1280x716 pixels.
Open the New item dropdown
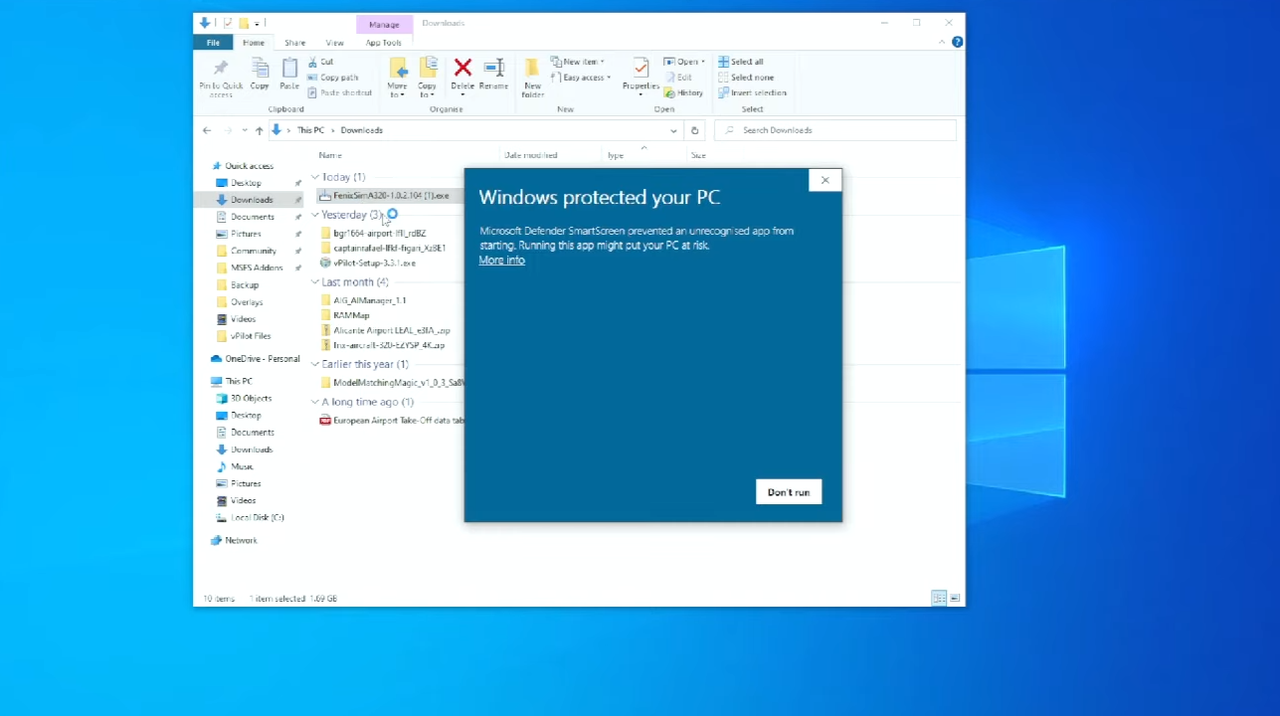point(577,62)
